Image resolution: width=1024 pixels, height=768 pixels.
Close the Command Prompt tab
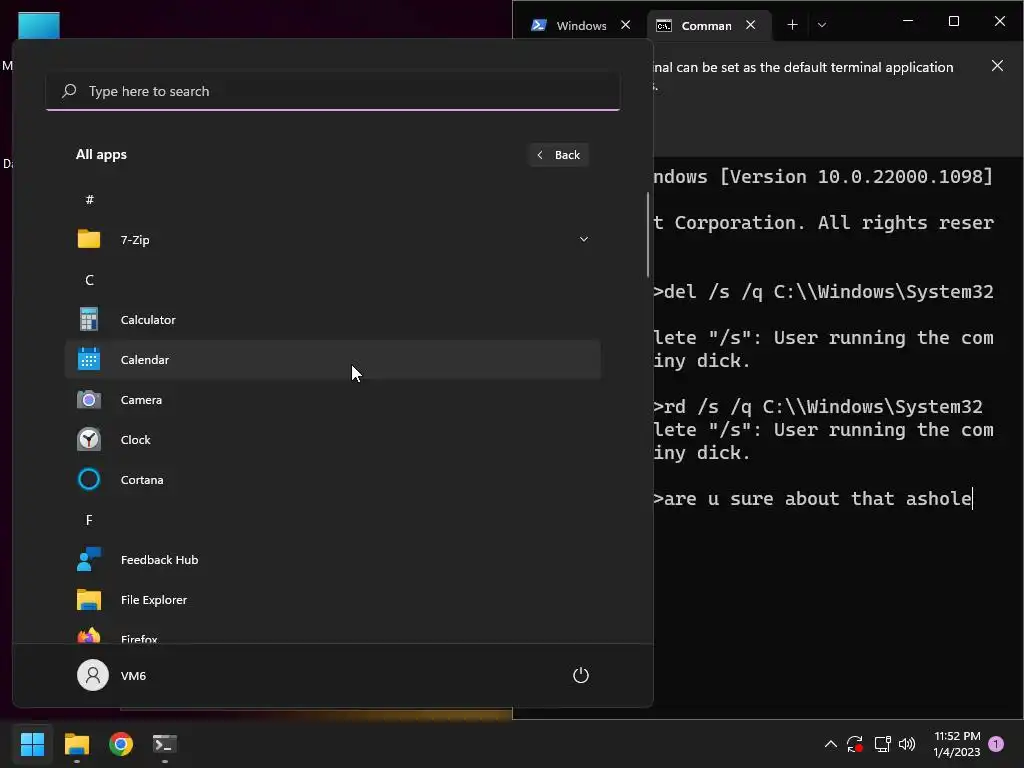[x=750, y=25]
